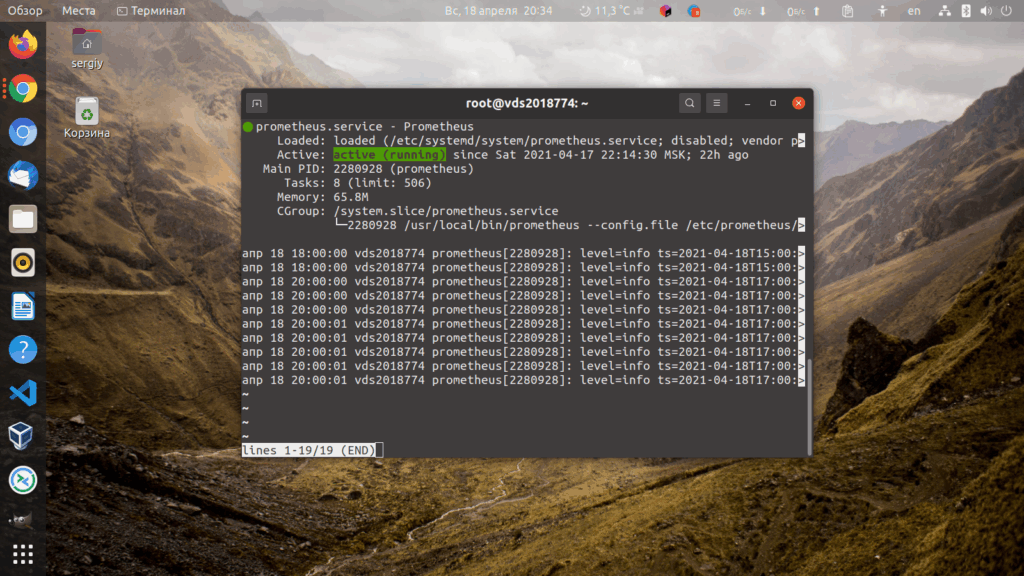Open the Обзор activities overview
The image size is (1024, 576).
[25, 11]
